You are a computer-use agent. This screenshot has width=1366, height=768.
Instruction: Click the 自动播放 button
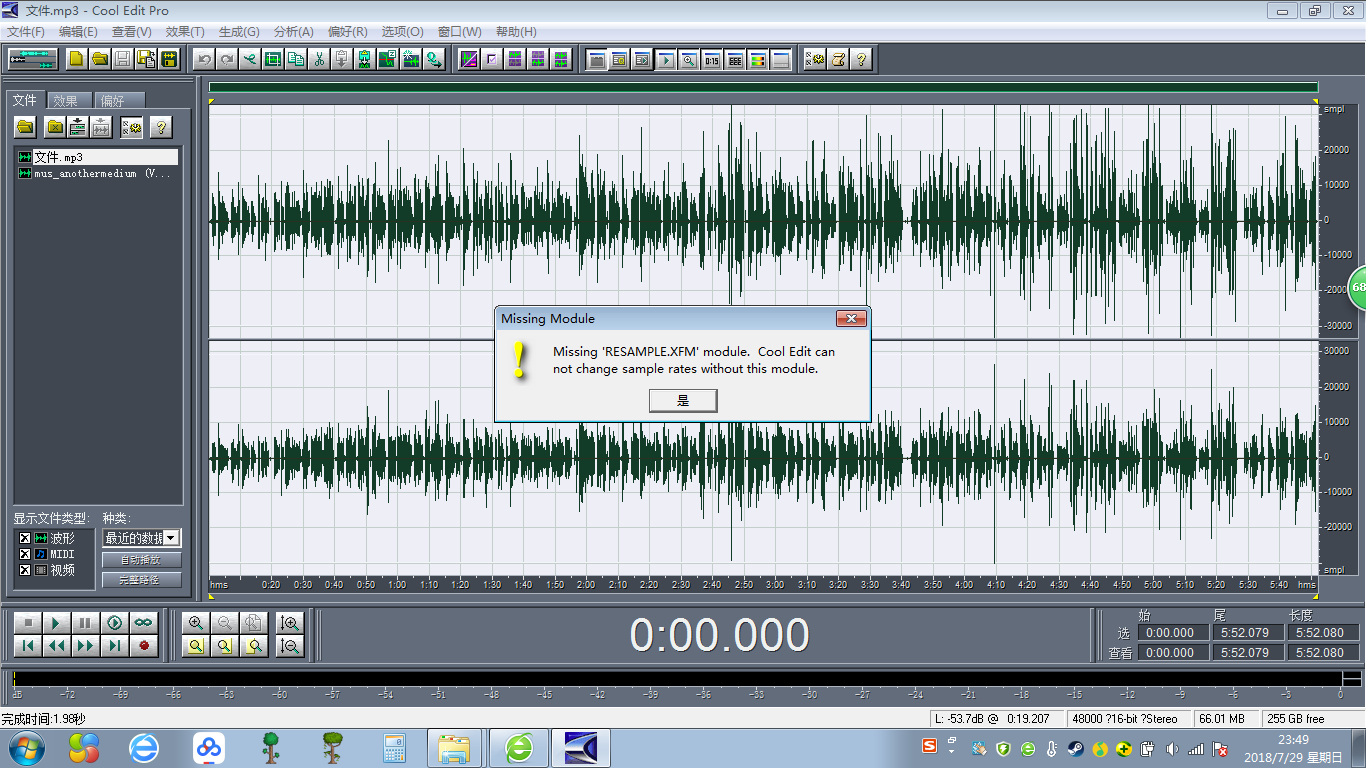(x=142, y=560)
